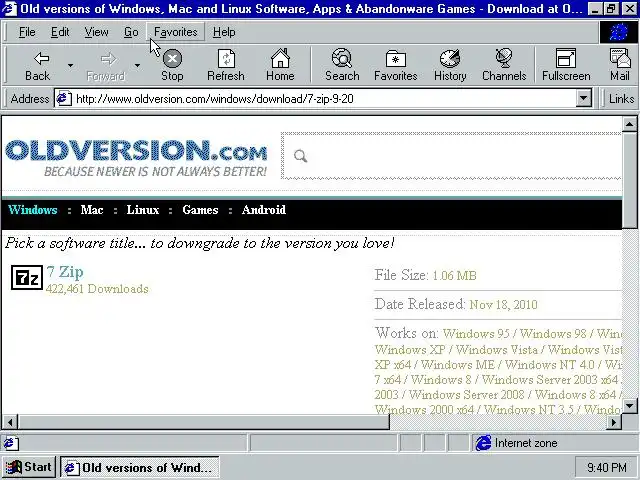The height and width of the screenshot is (480, 640).
Task: Open the Channels toolbar button
Action: tap(504, 65)
